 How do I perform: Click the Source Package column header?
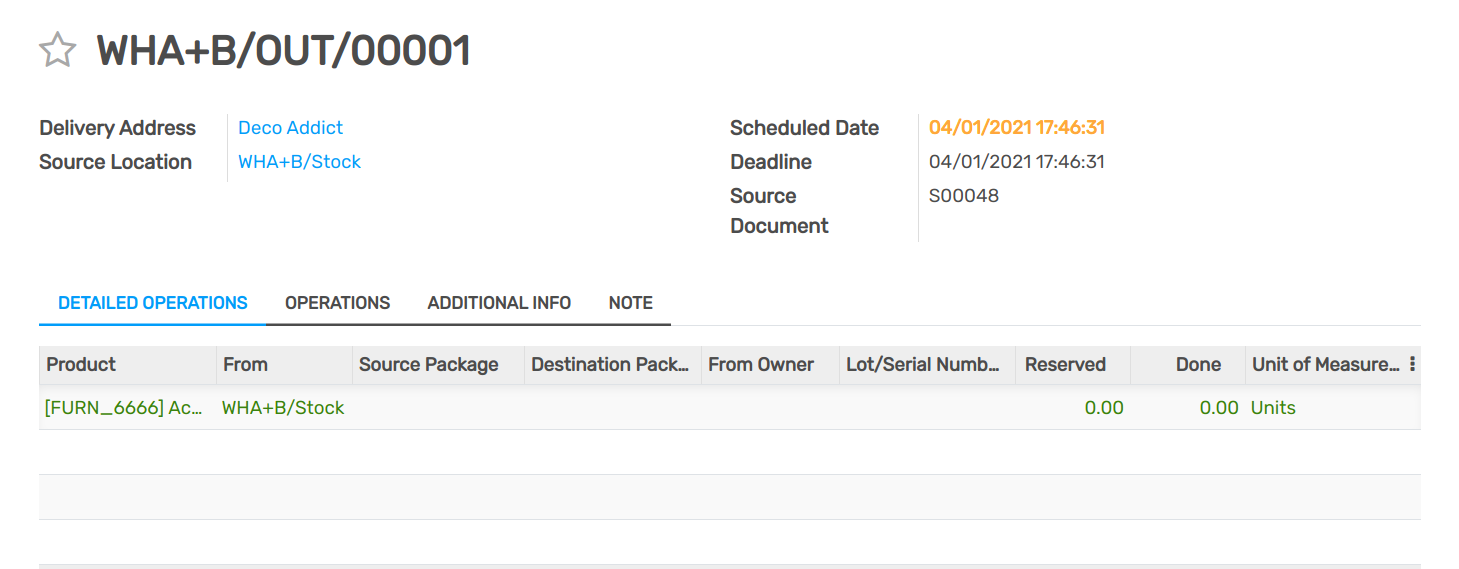click(428, 365)
